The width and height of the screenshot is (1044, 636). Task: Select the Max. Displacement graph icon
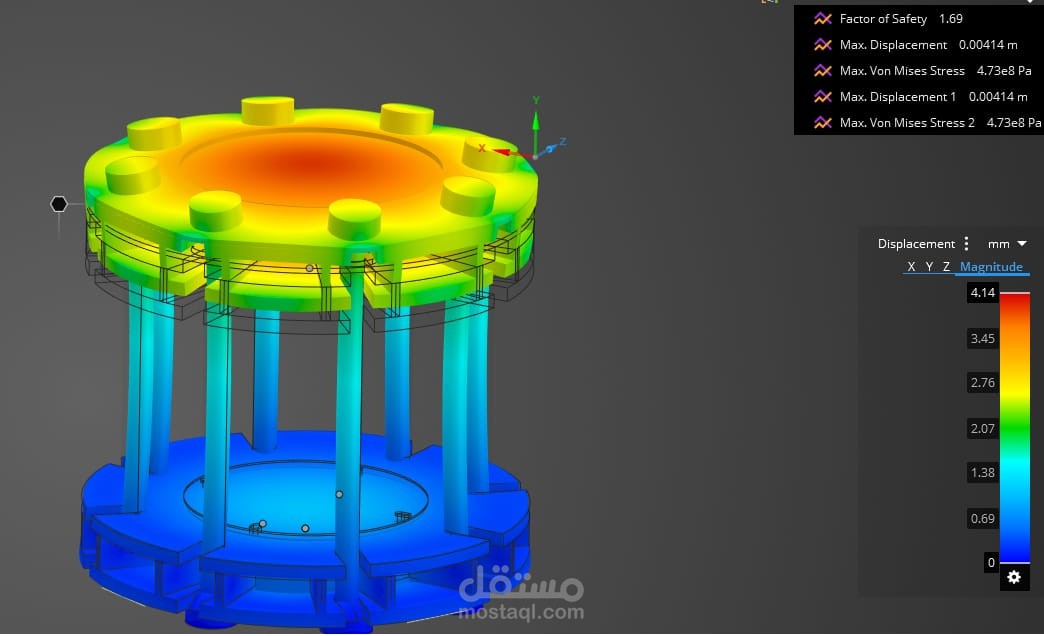pos(823,44)
